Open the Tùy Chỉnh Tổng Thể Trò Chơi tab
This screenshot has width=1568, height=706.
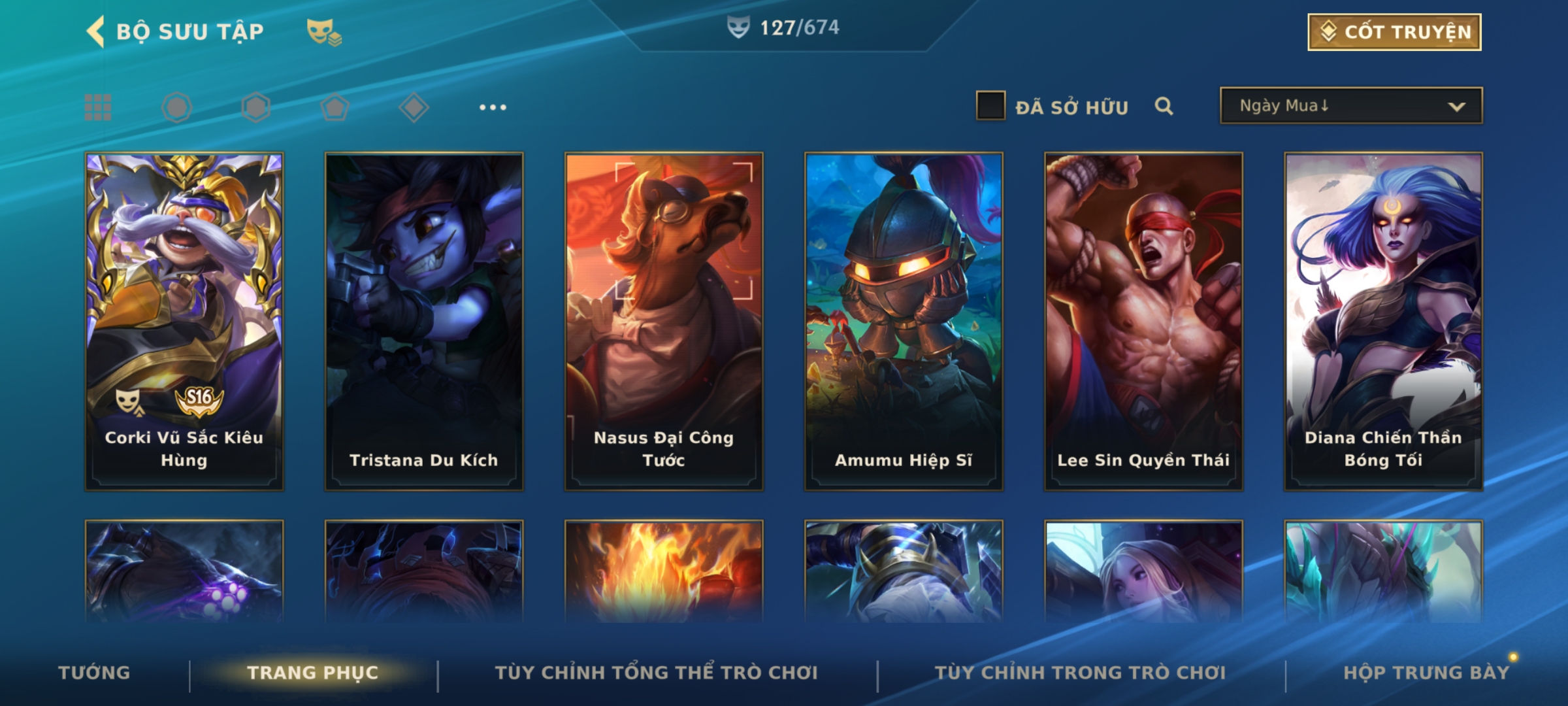[x=656, y=673]
